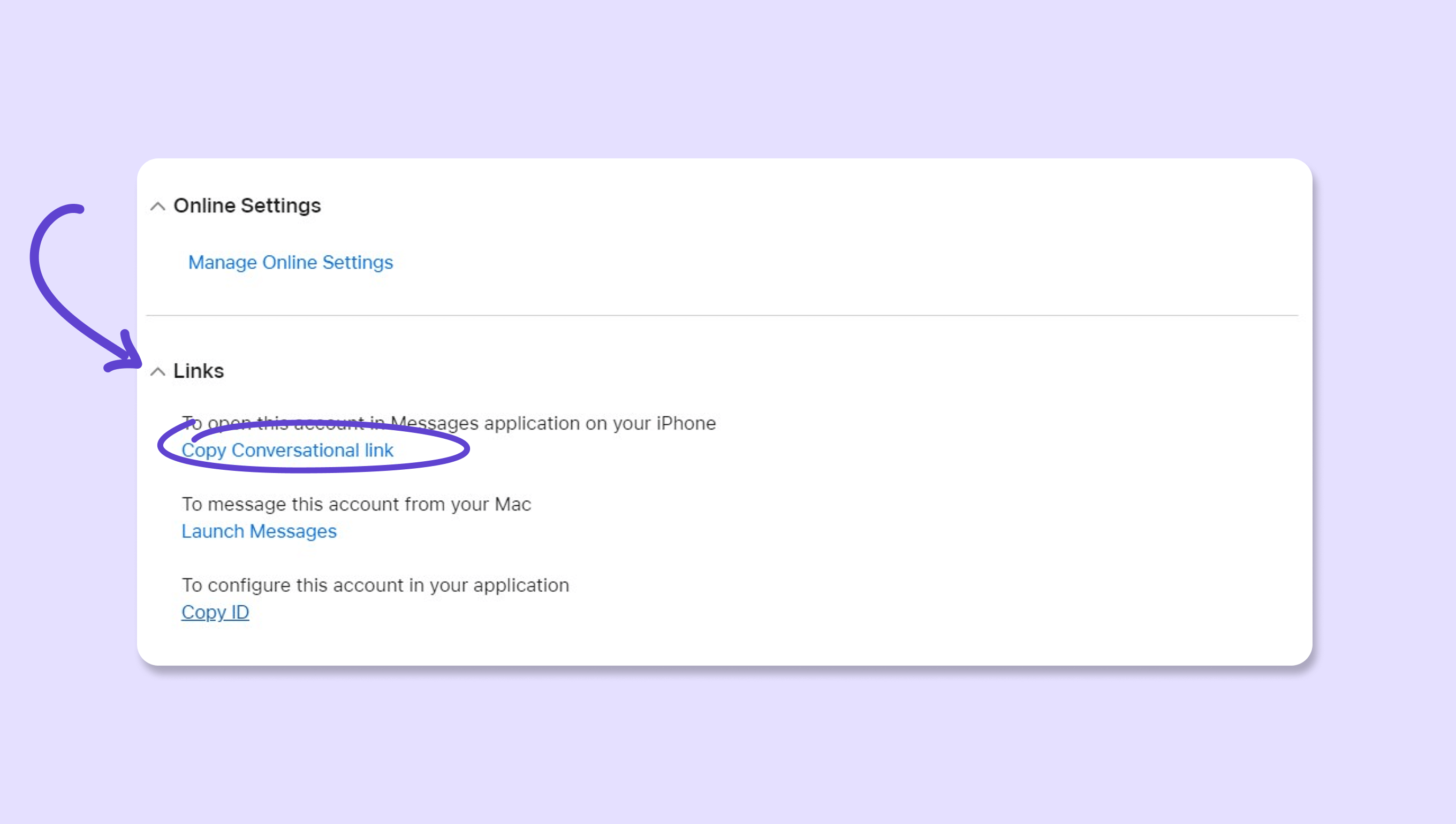Click Copy Conversational link
1456x824 pixels.
287,451
